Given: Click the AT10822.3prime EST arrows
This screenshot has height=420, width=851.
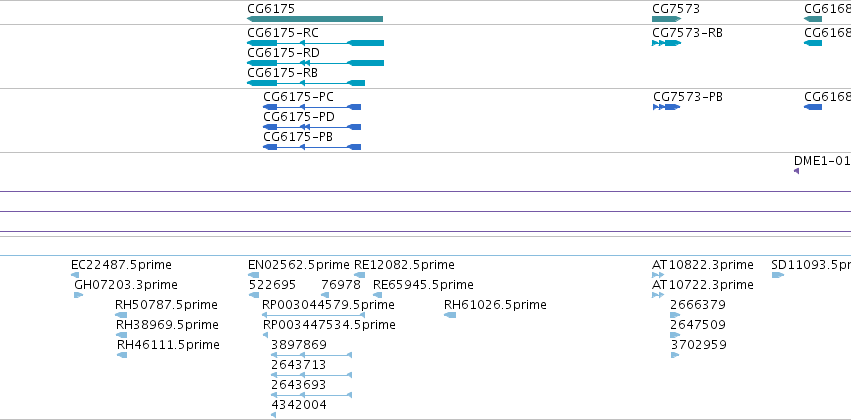Looking at the screenshot, I should [658, 275].
